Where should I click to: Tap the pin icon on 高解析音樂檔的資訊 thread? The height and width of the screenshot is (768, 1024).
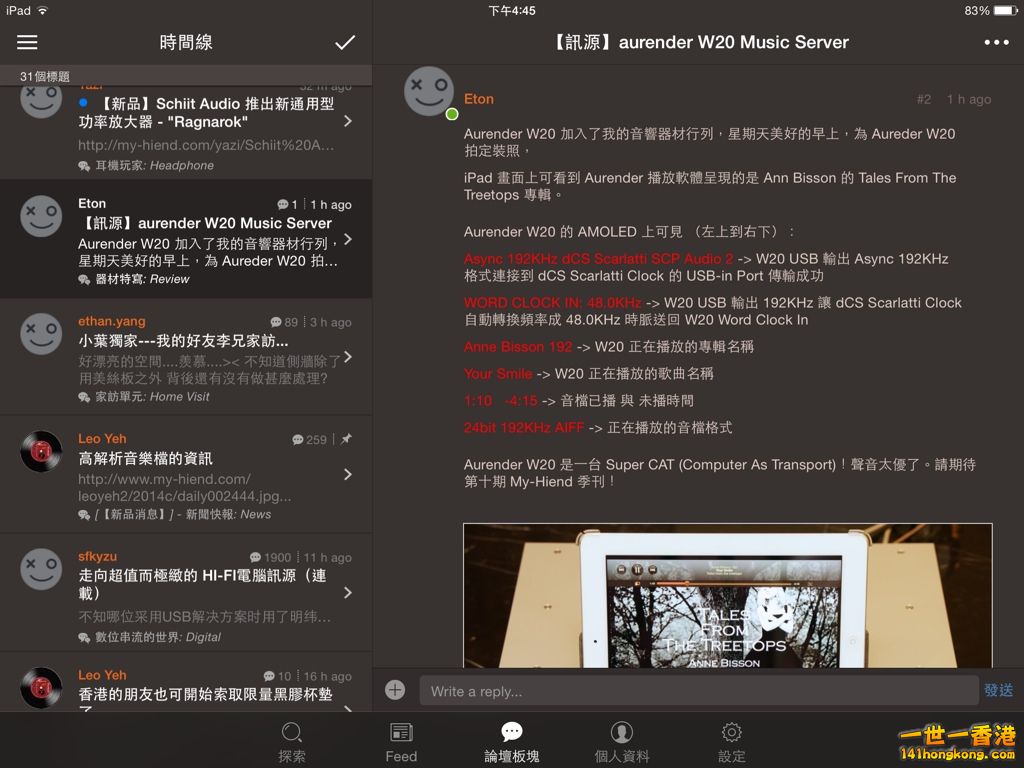pyautogui.click(x=346, y=439)
